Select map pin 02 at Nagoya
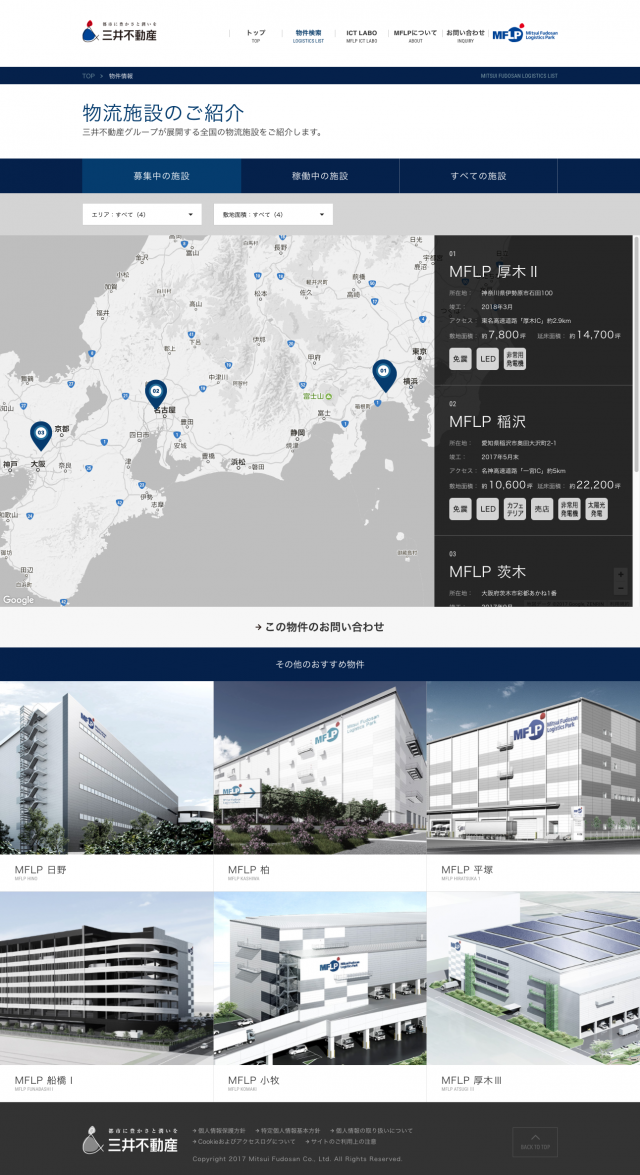Viewport: 640px width, 1175px height. coord(156,392)
